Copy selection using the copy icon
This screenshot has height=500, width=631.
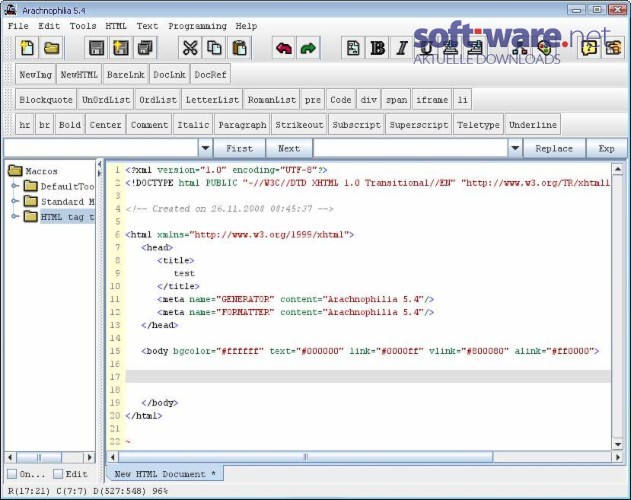click(x=214, y=48)
